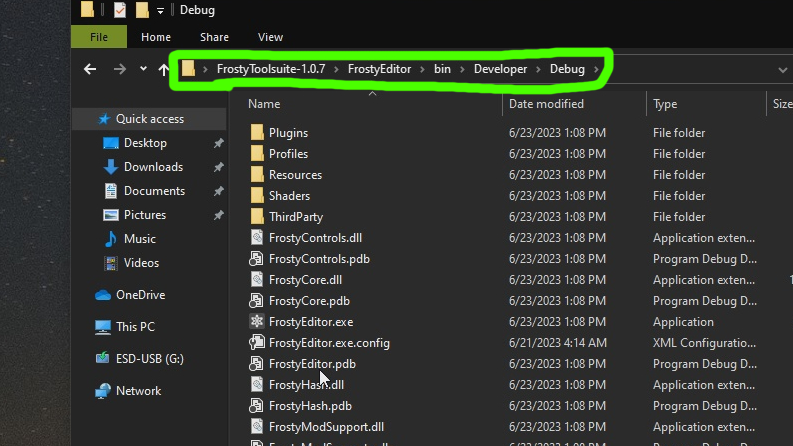Select the FrostyEditor.exe application icon
The width and height of the screenshot is (793, 446).
click(257, 322)
